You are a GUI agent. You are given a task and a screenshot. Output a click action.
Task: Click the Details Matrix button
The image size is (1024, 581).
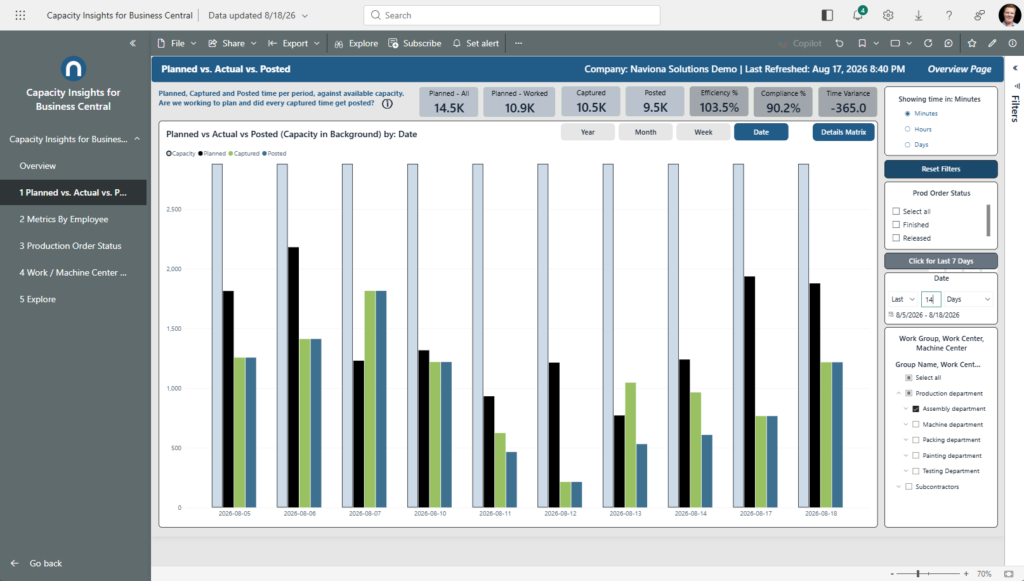(843, 132)
